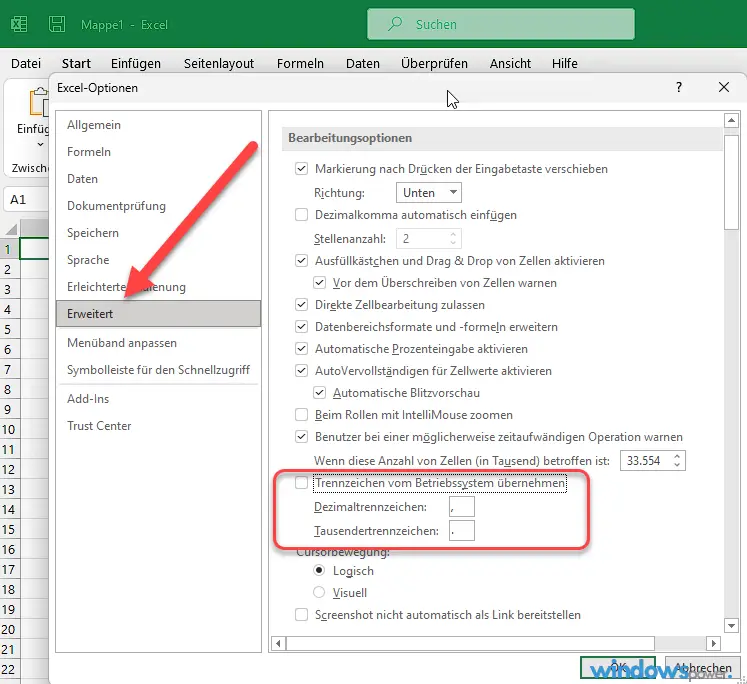The height and width of the screenshot is (684, 747).
Task: Click the Stellenanzahl spinner field
Action: click(429, 239)
